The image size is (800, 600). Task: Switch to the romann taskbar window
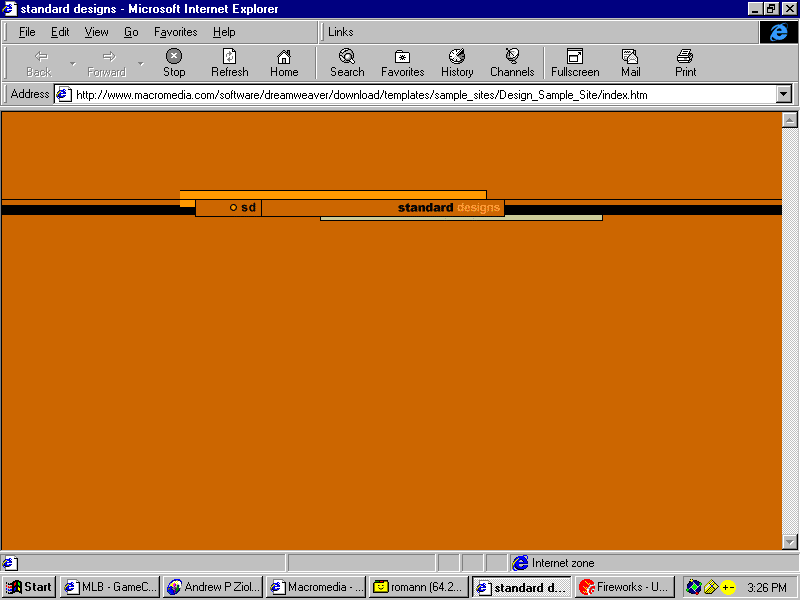point(419,587)
